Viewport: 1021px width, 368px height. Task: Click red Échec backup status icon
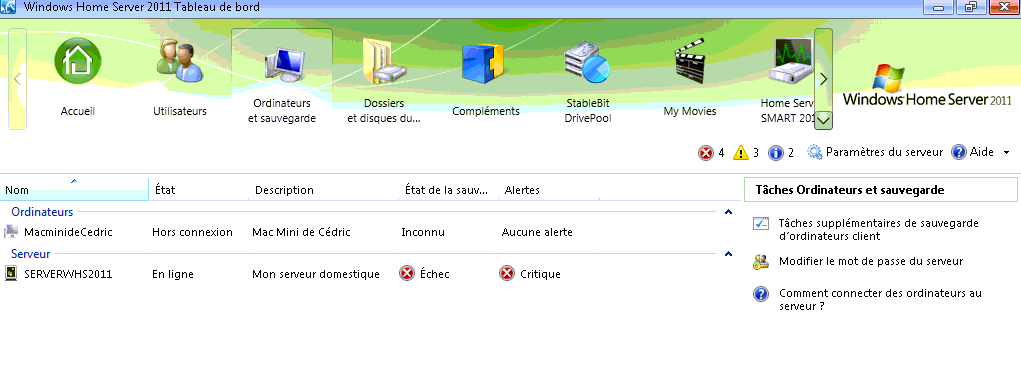click(x=407, y=274)
